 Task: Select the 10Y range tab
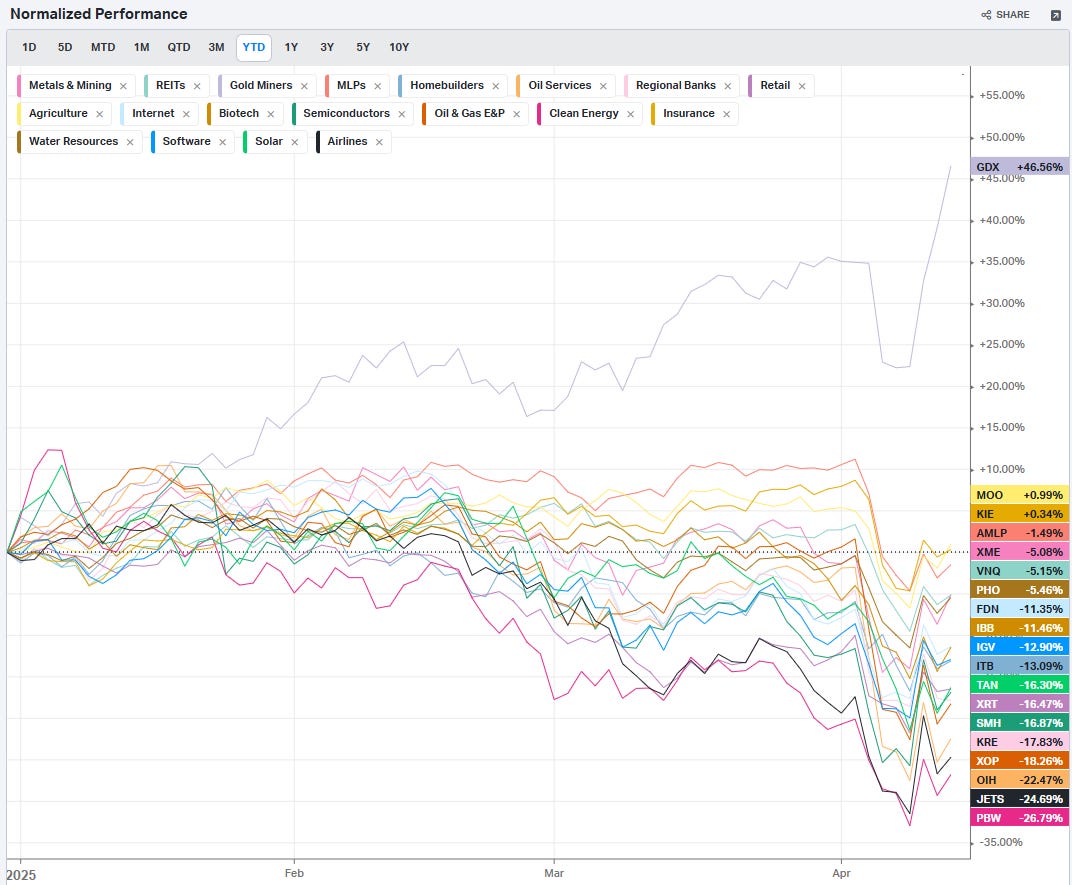(399, 47)
